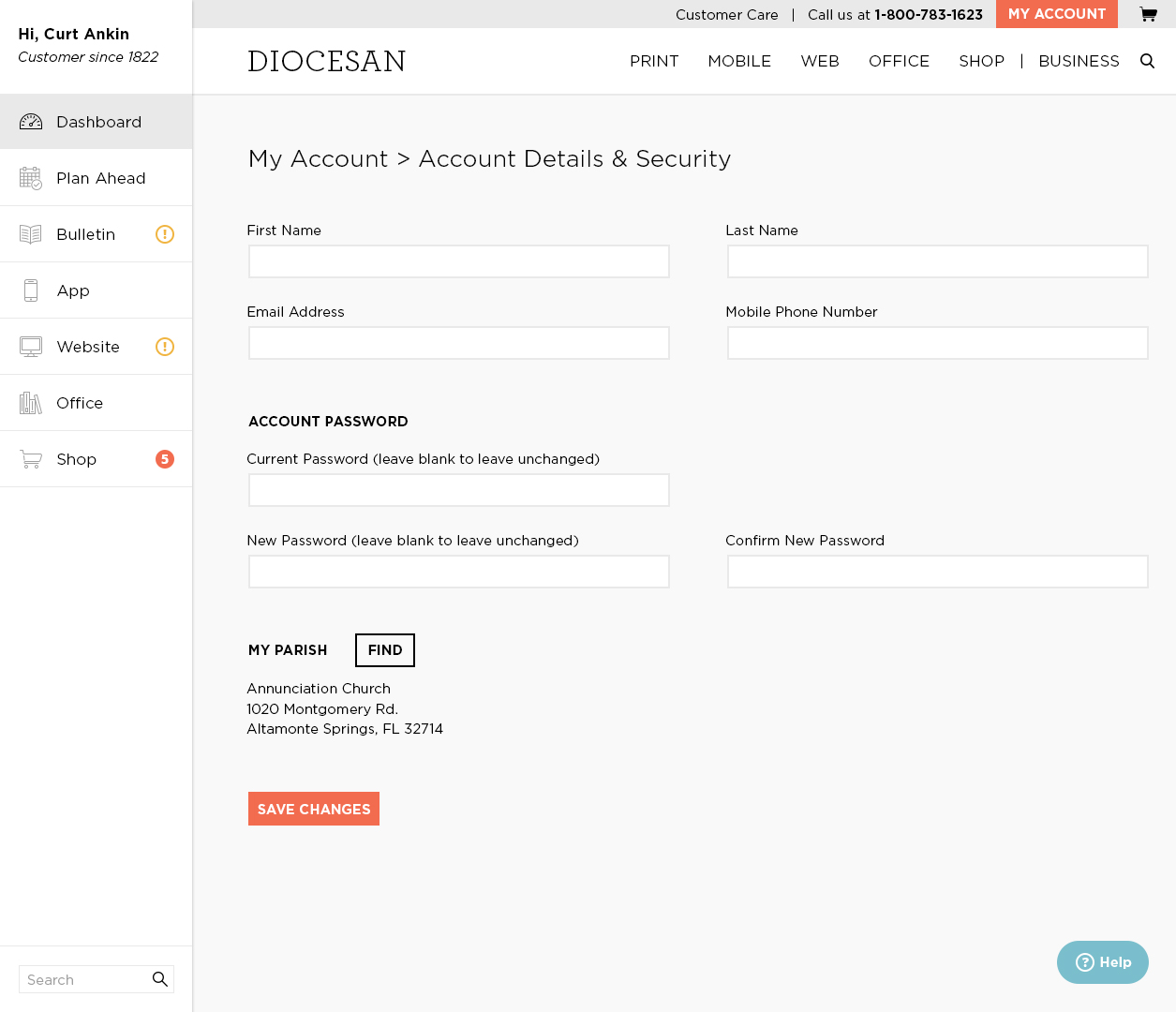Click the Plan Ahead calendar icon
The image size is (1176, 1012).
(x=31, y=178)
